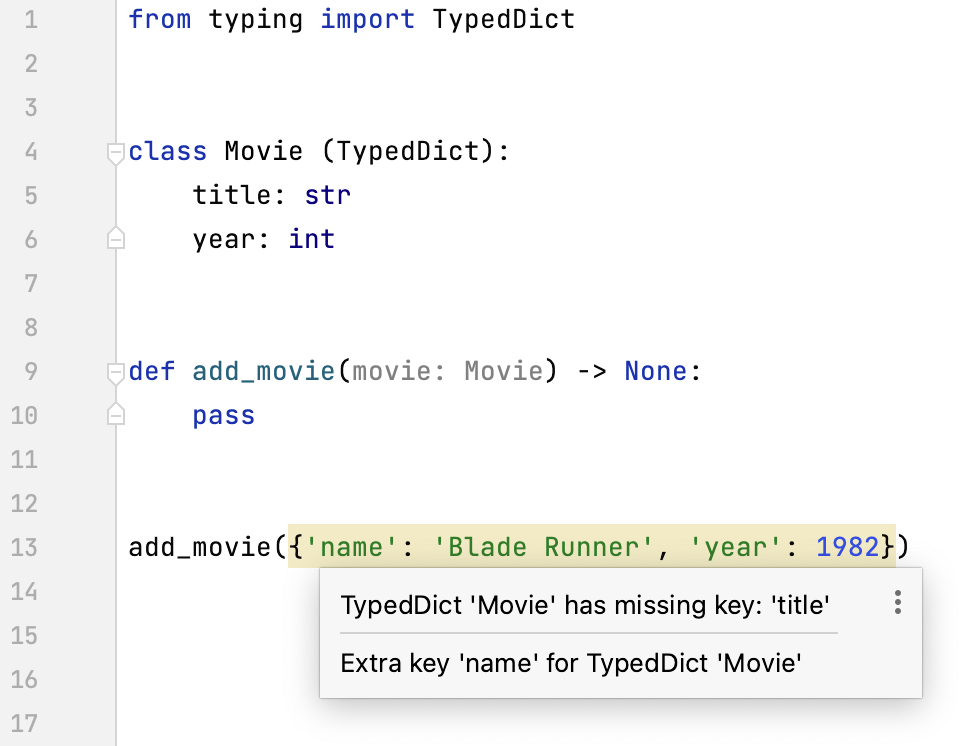Click the 'movie' parameter in add_movie definition
Screen dimensions: 968x746
(x=392, y=371)
